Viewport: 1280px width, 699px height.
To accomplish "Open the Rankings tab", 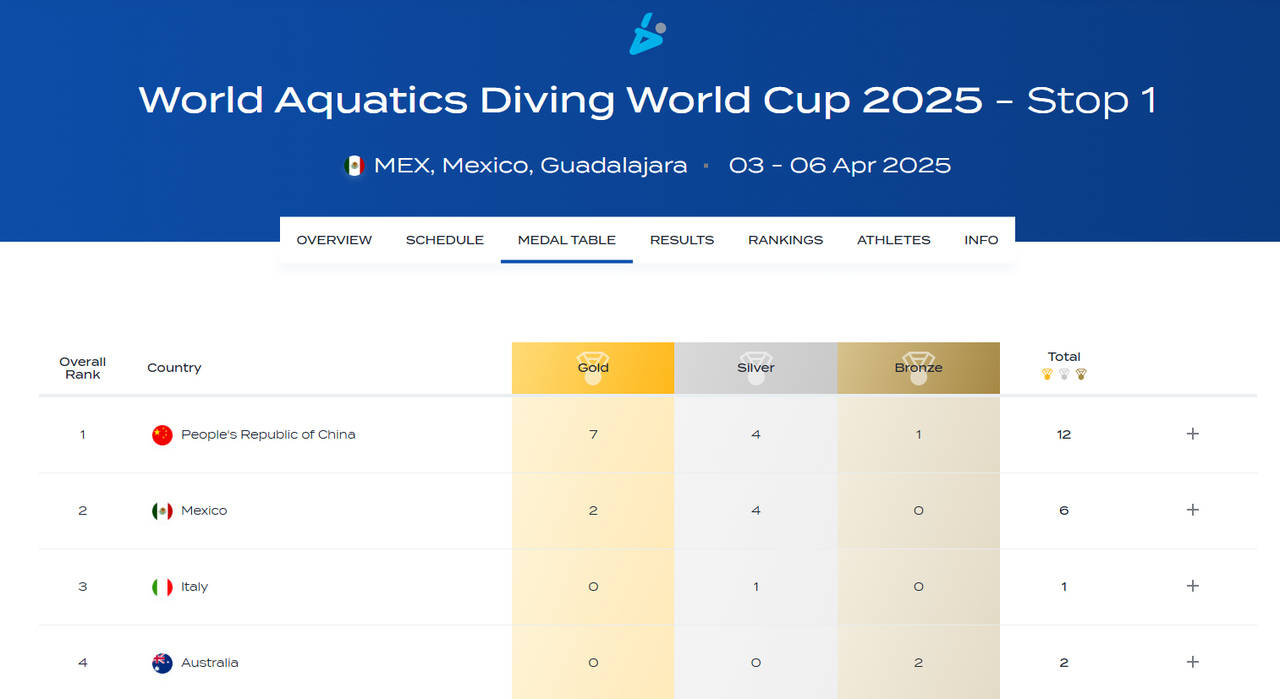I will coord(786,240).
